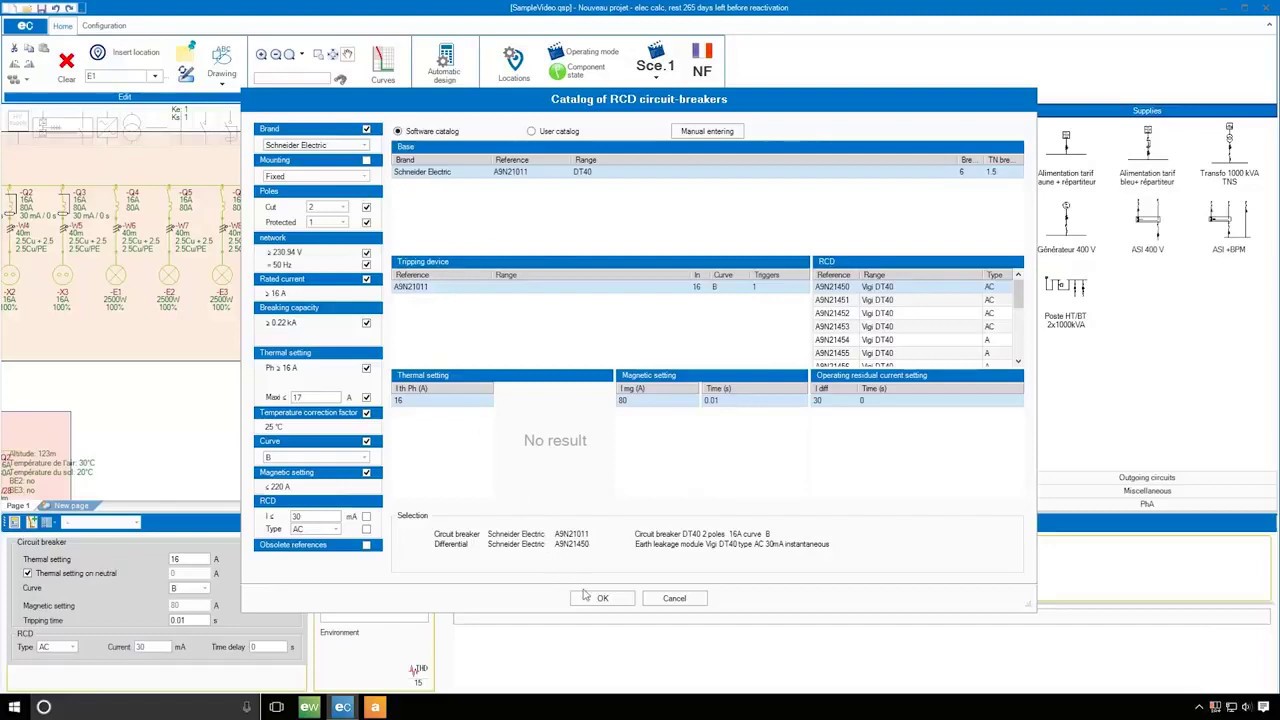Viewport: 1280px width, 720px height.
Task: Click the Insert location pin icon
Action: click(98, 52)
